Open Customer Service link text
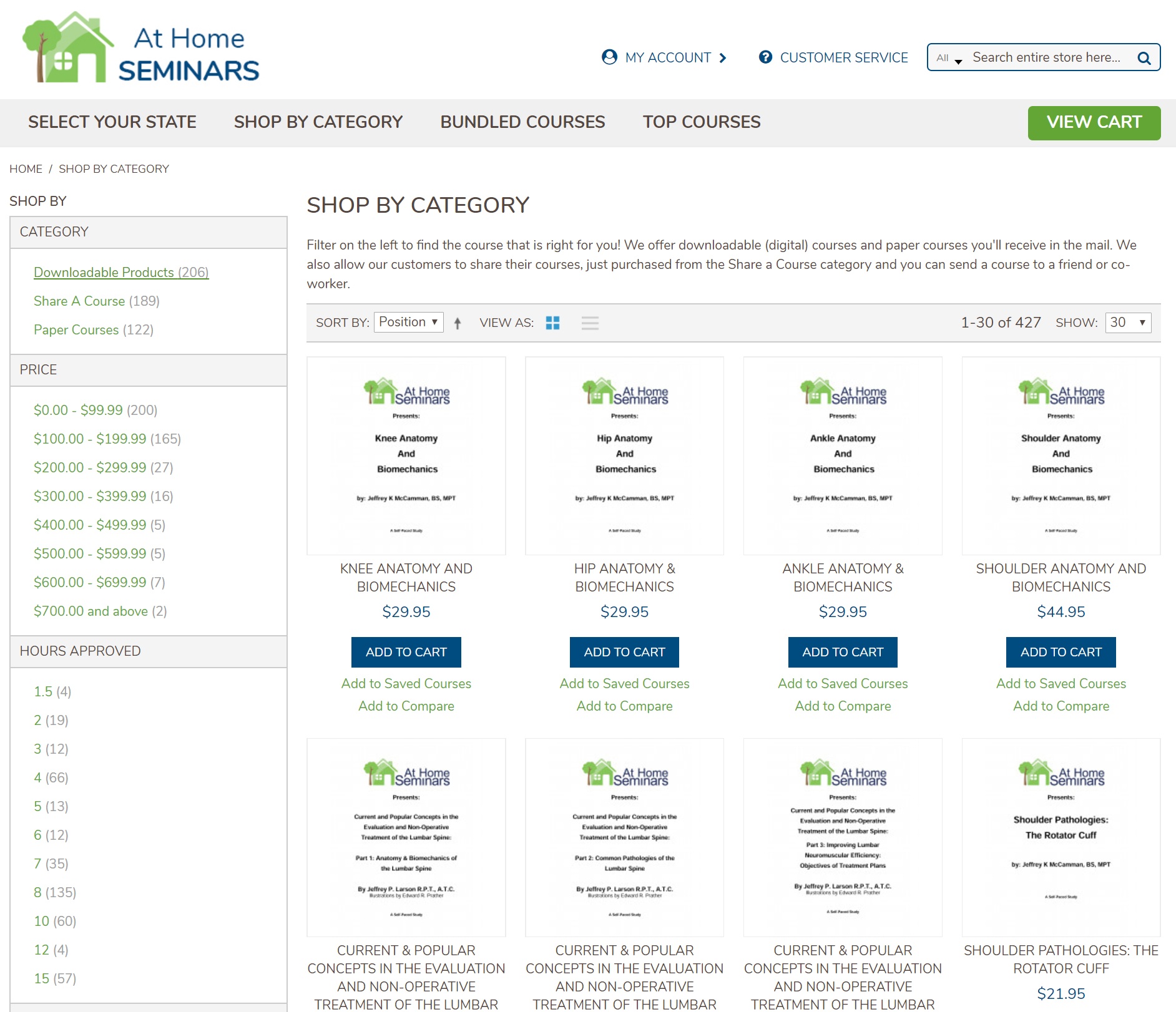The height and width of the screenshot is (1012, 1176). point(844,57)
